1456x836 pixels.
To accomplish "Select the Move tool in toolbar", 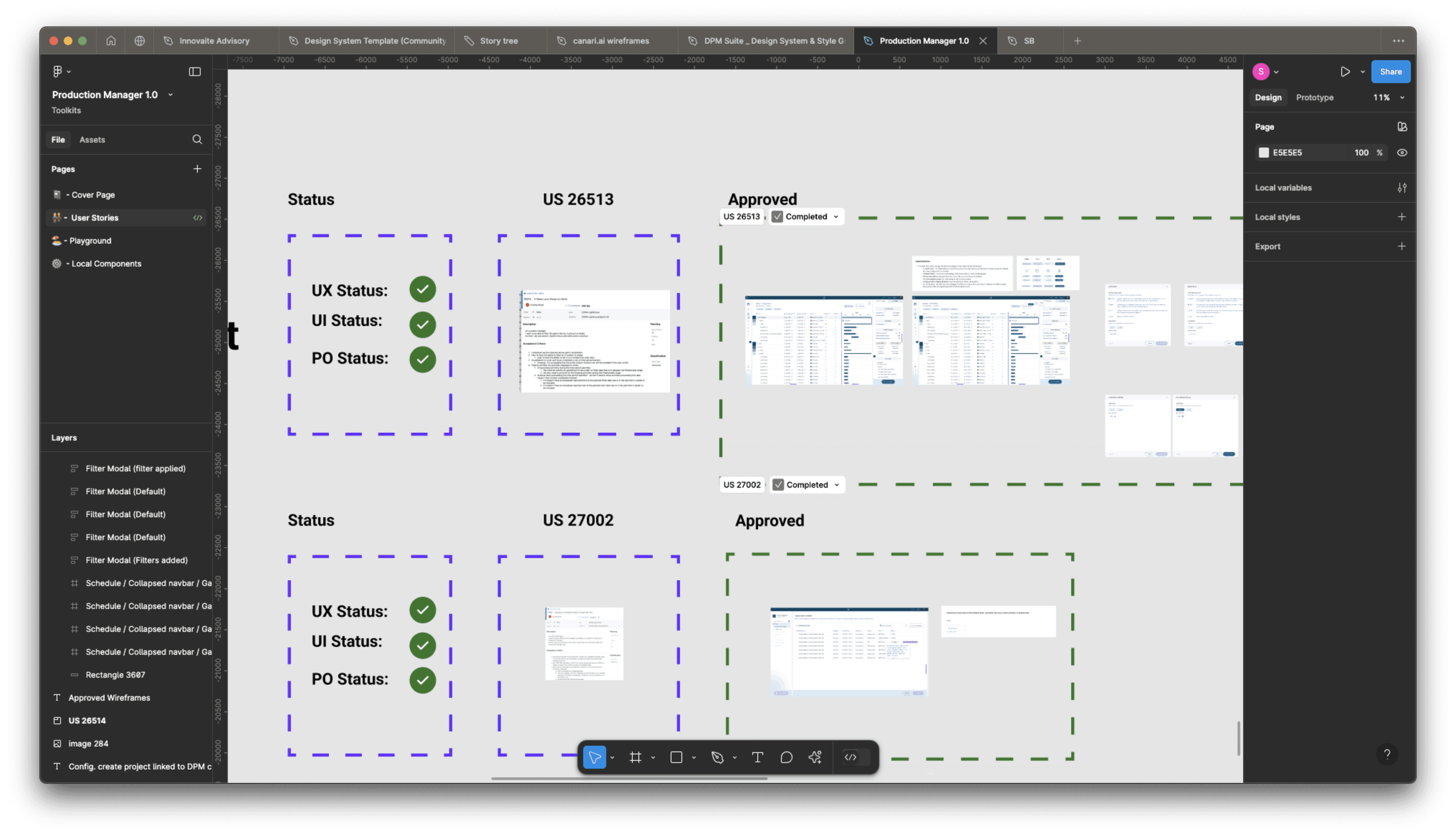I will coord(594,757).
